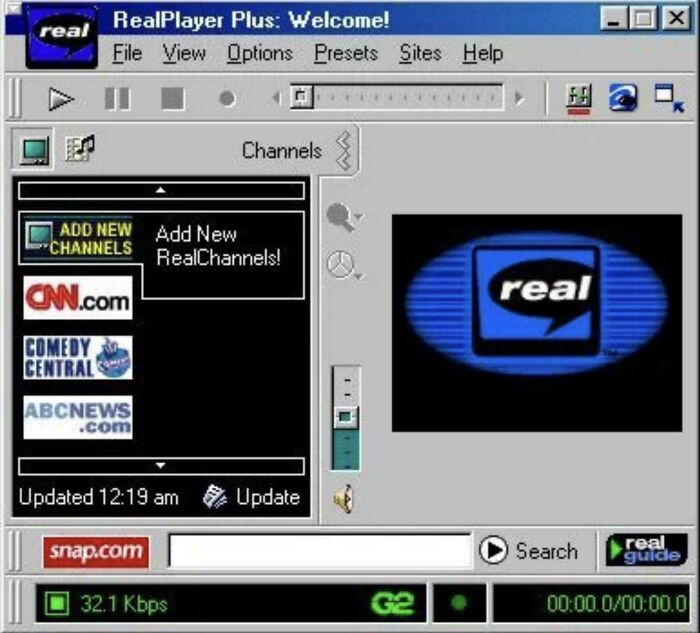The height and width of the screenshot is (633, 700).
Task: Open the Presets menu
Action: [346, 53]
